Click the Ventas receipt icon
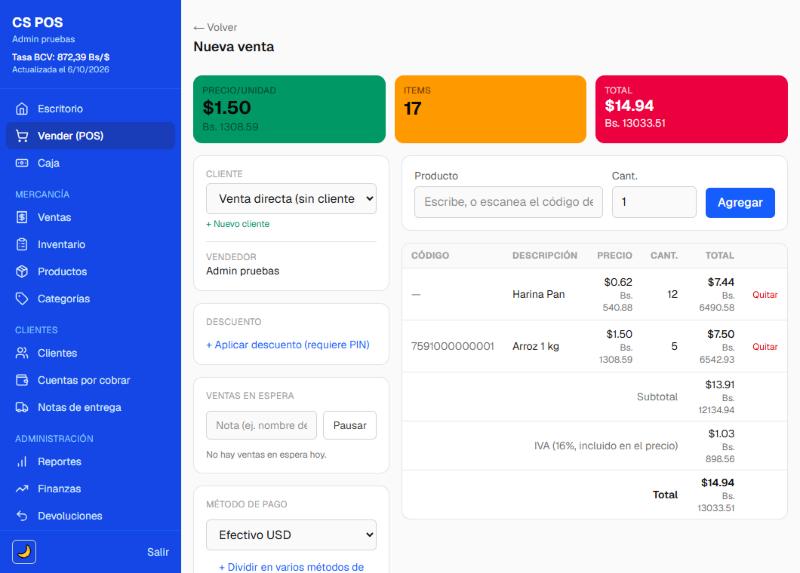The image size is (800, 573). pos(22,217)
